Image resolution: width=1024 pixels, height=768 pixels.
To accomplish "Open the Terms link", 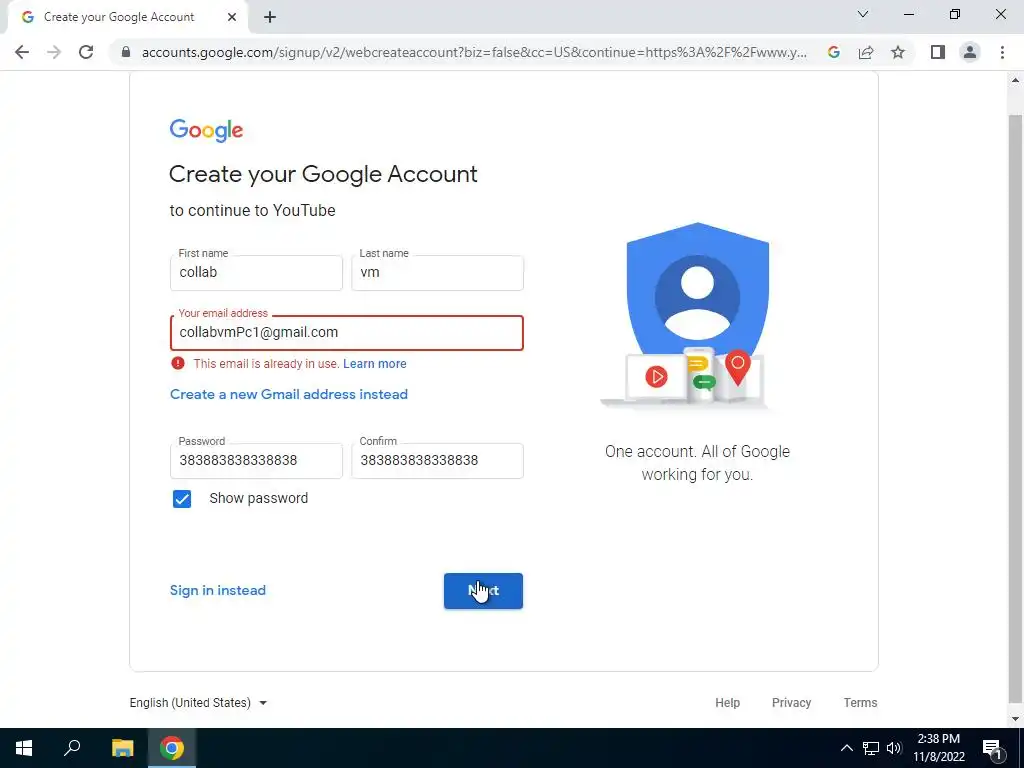I will (860, 703).
